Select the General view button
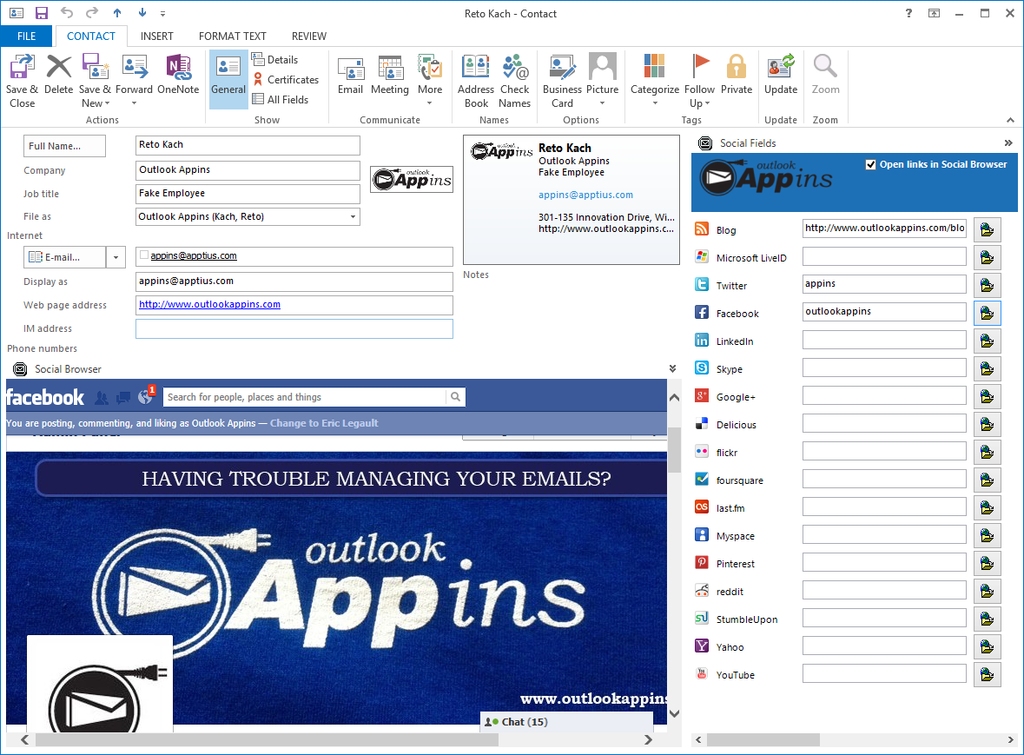 point(228,79)
